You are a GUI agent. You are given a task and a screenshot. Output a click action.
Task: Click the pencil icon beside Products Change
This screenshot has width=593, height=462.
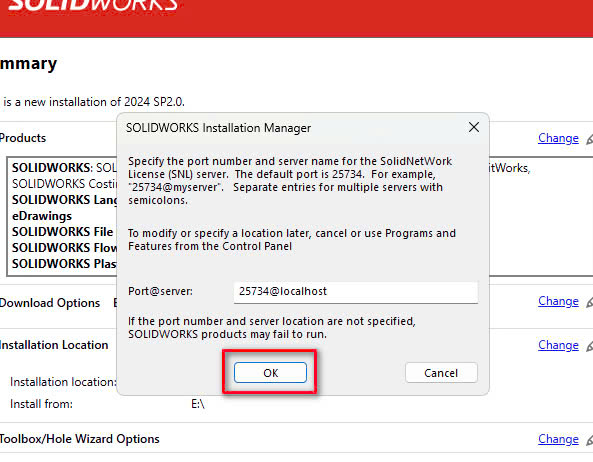589,139
